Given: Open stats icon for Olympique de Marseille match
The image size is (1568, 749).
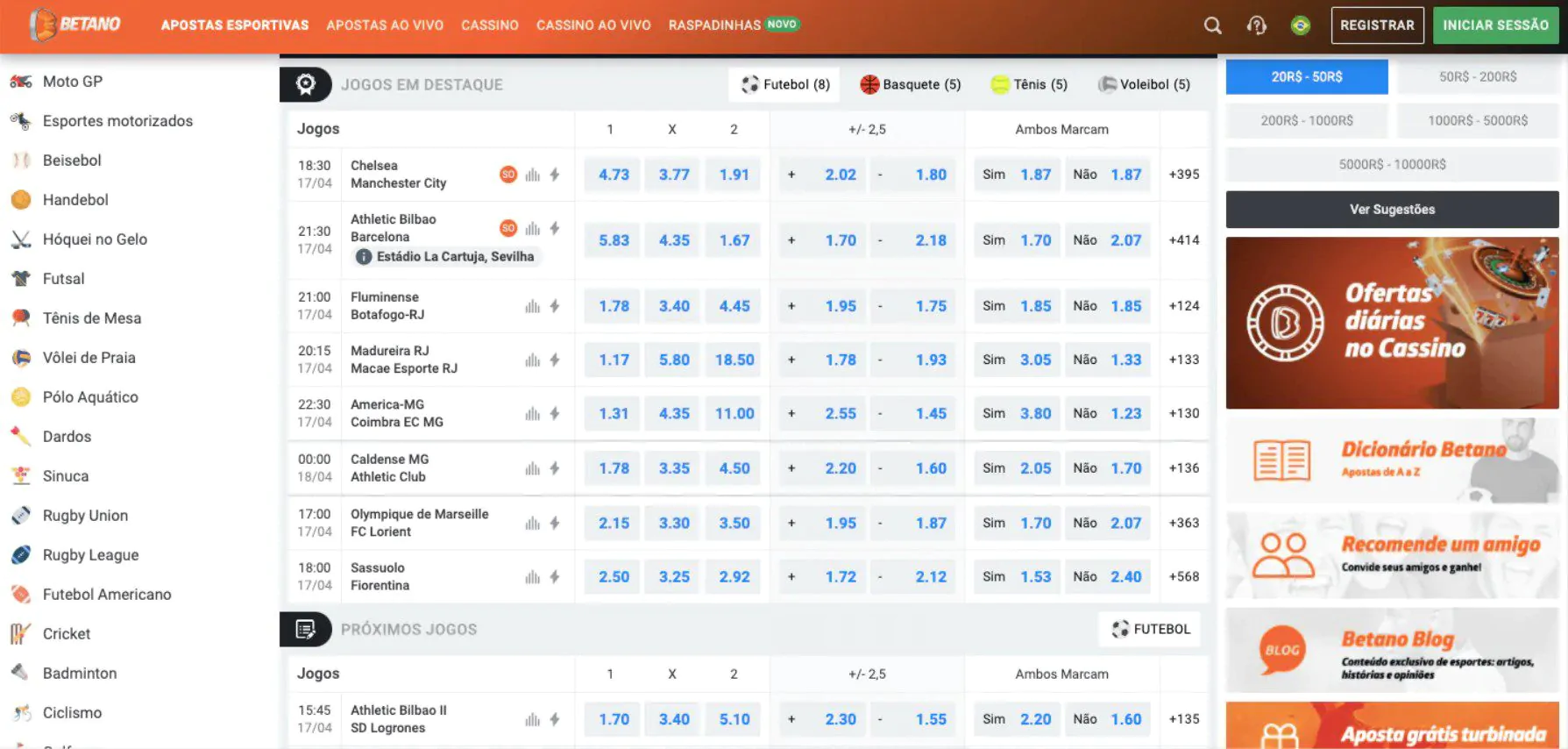Looking at the screenshot, I should (533, 523).
